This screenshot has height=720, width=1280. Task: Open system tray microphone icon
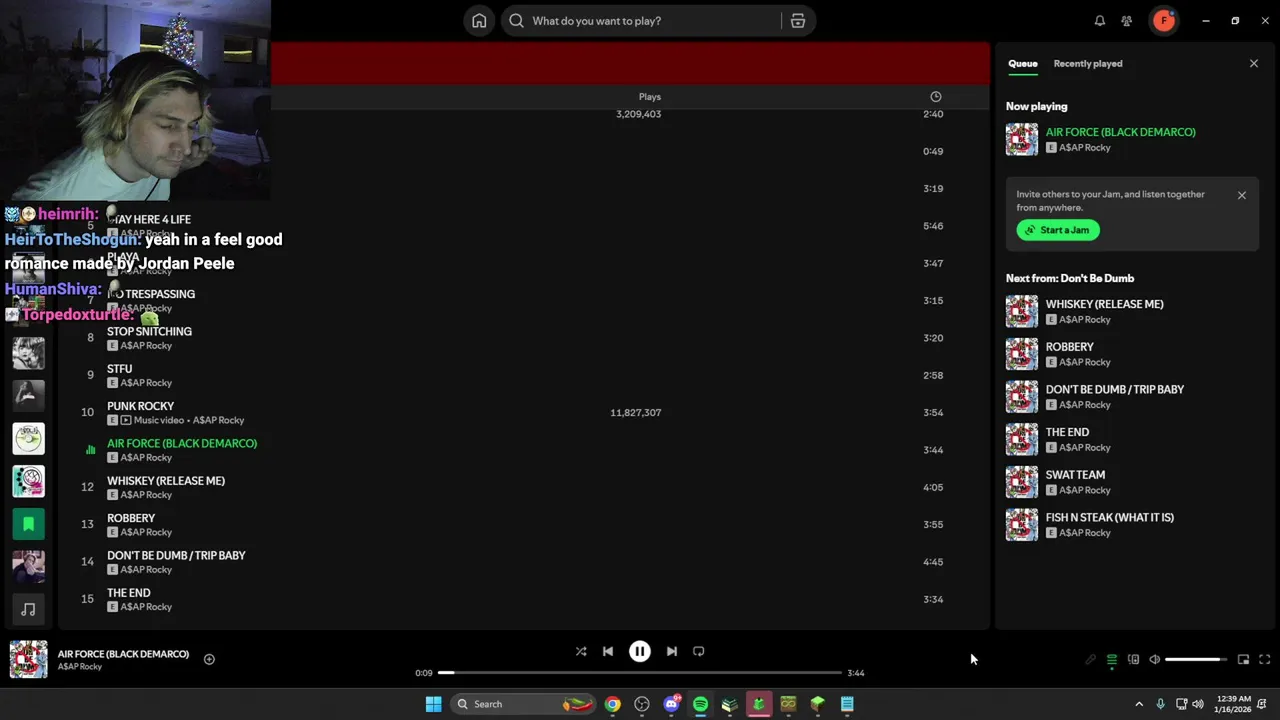[x=1160, y=704]
